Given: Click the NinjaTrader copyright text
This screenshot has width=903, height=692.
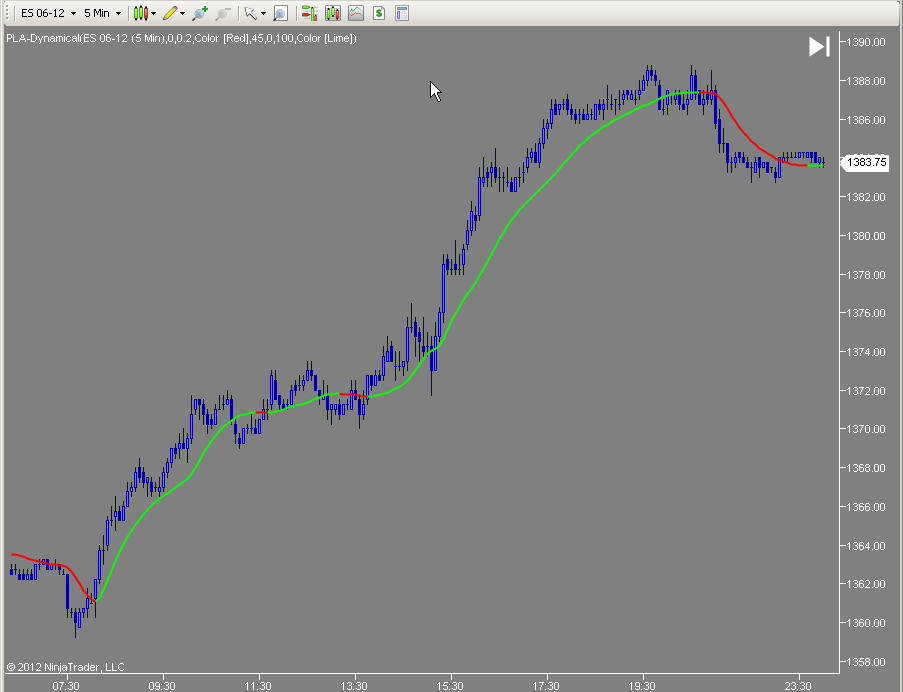Looking at the screenshot, I should point(64,667).
